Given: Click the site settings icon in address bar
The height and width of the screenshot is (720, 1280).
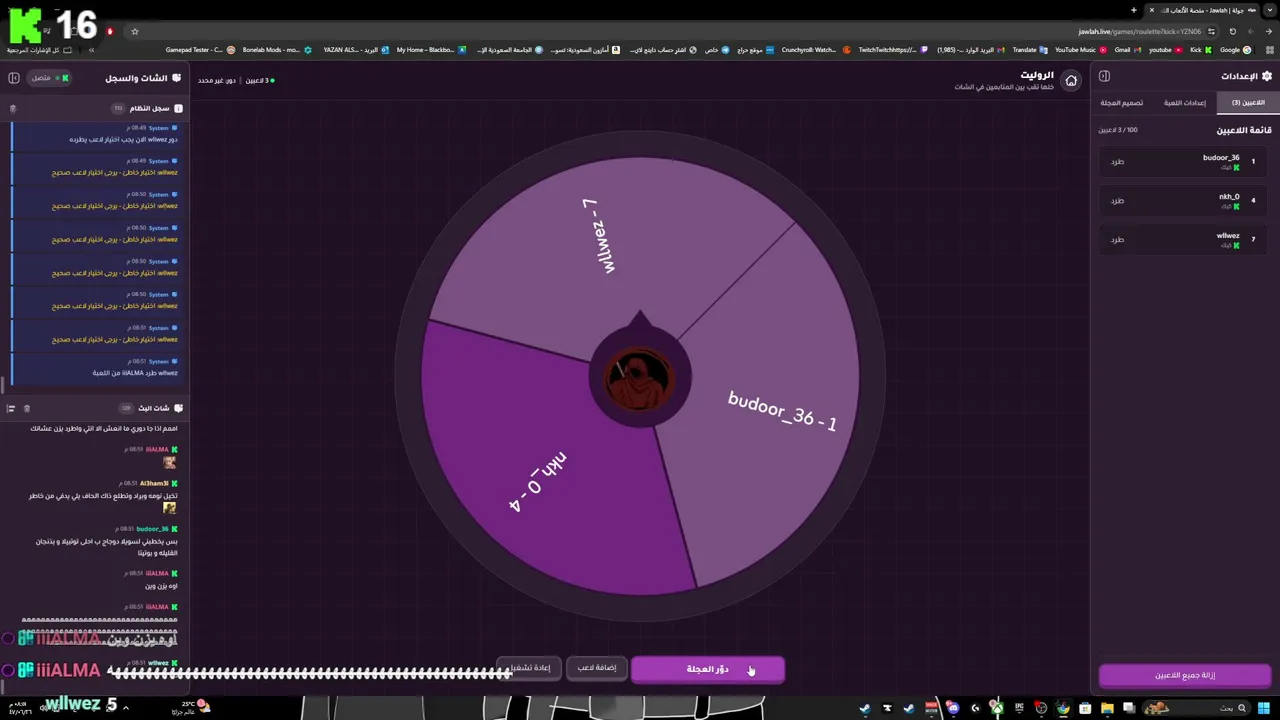Looking at the screenshot, I should tap(1212, 31).
